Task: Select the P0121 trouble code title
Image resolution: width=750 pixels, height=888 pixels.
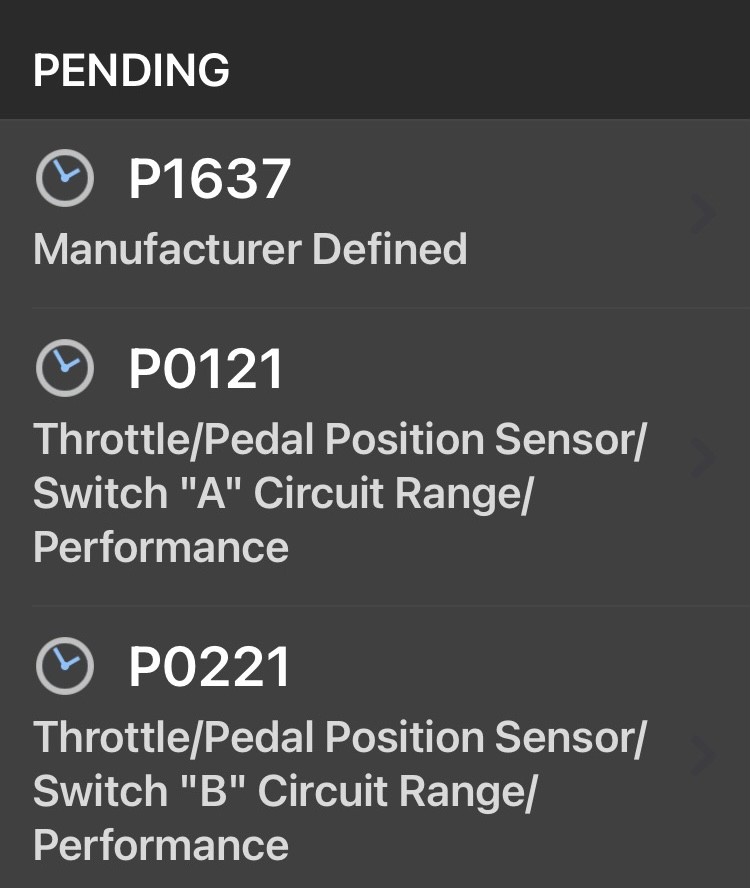Action: click(207, 369)
